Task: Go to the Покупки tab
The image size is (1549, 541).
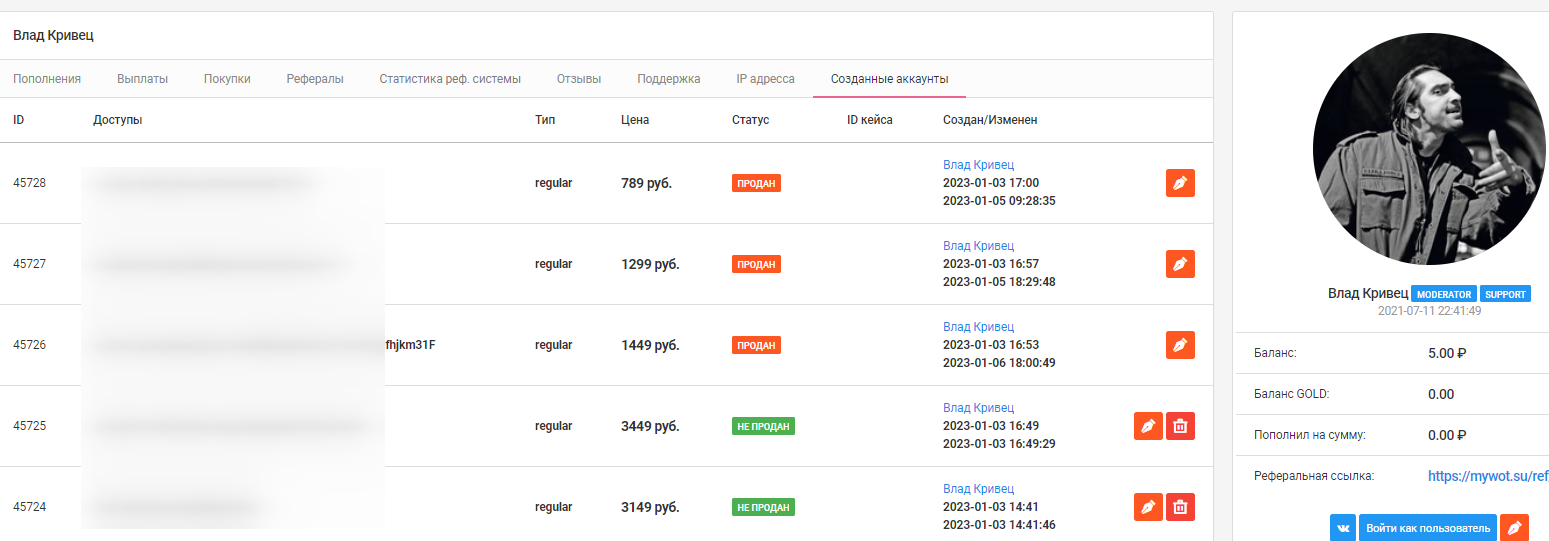Action: (227, 79)
